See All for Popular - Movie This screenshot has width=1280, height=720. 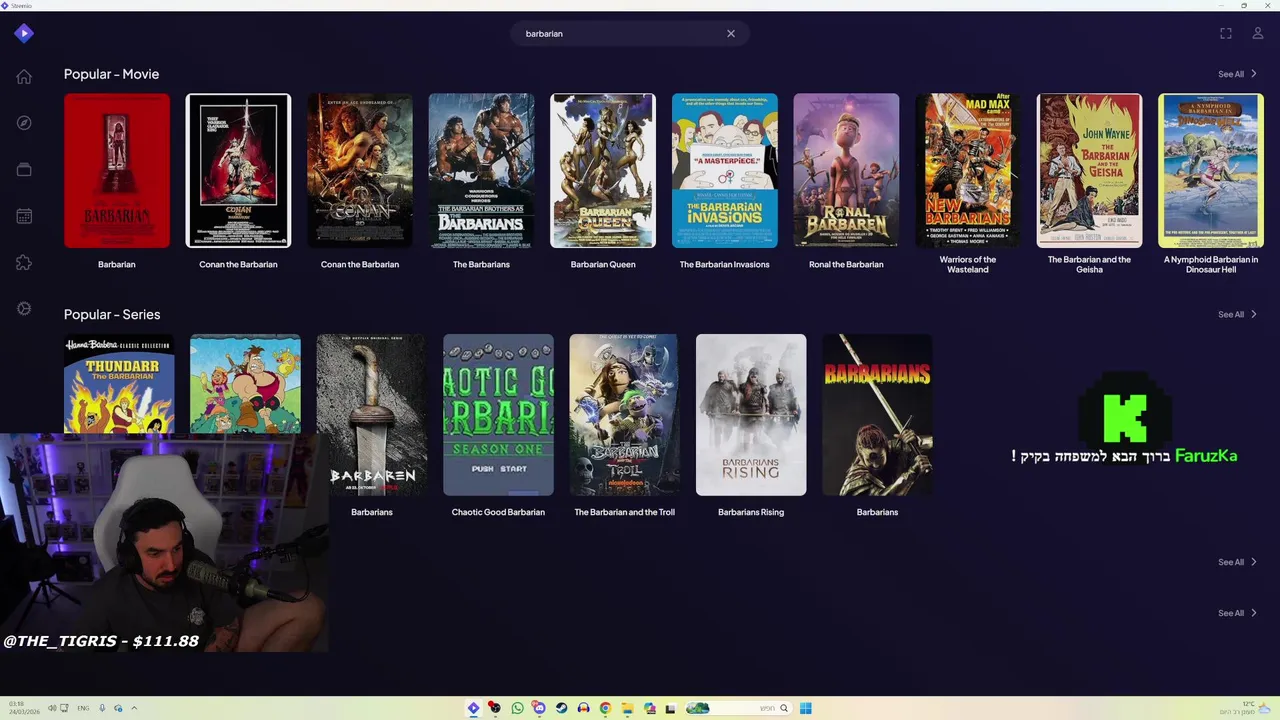coord(1237,74)
